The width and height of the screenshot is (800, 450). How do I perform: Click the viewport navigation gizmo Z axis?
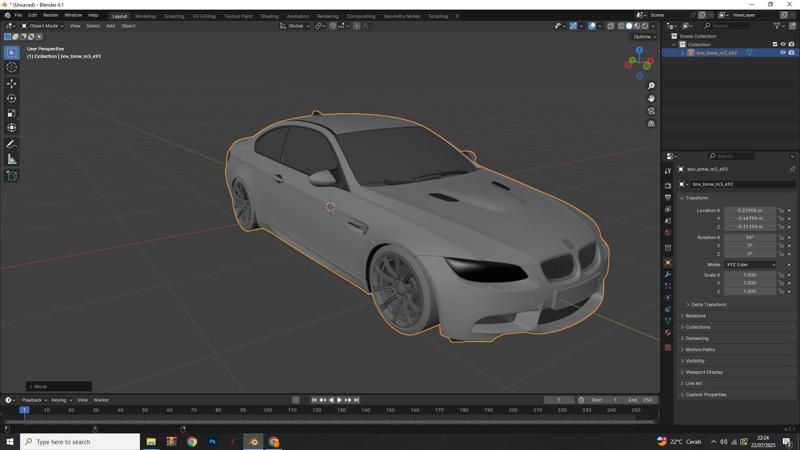pos(639,50)
